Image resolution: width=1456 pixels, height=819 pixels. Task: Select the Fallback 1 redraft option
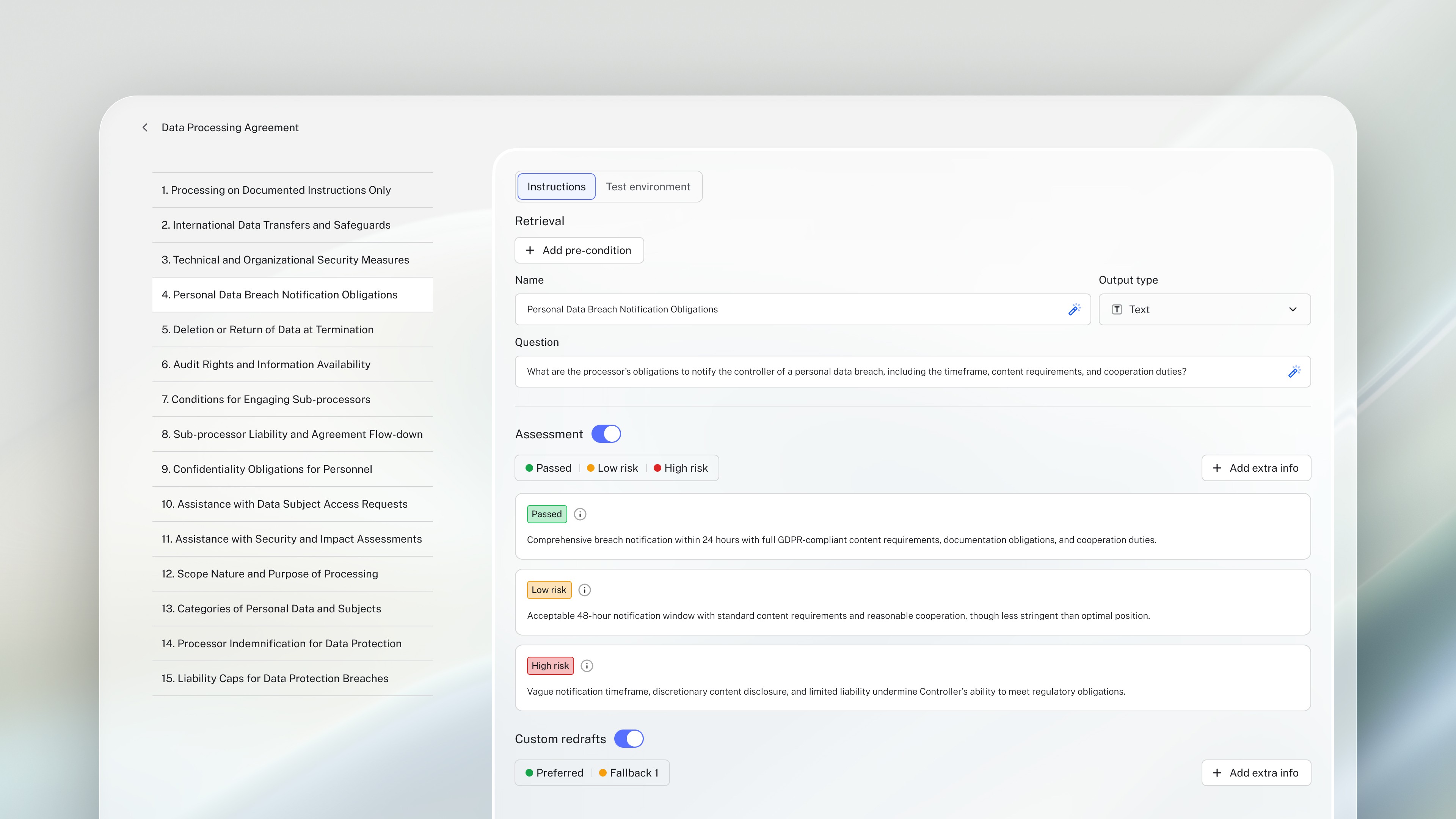point(629,773)
